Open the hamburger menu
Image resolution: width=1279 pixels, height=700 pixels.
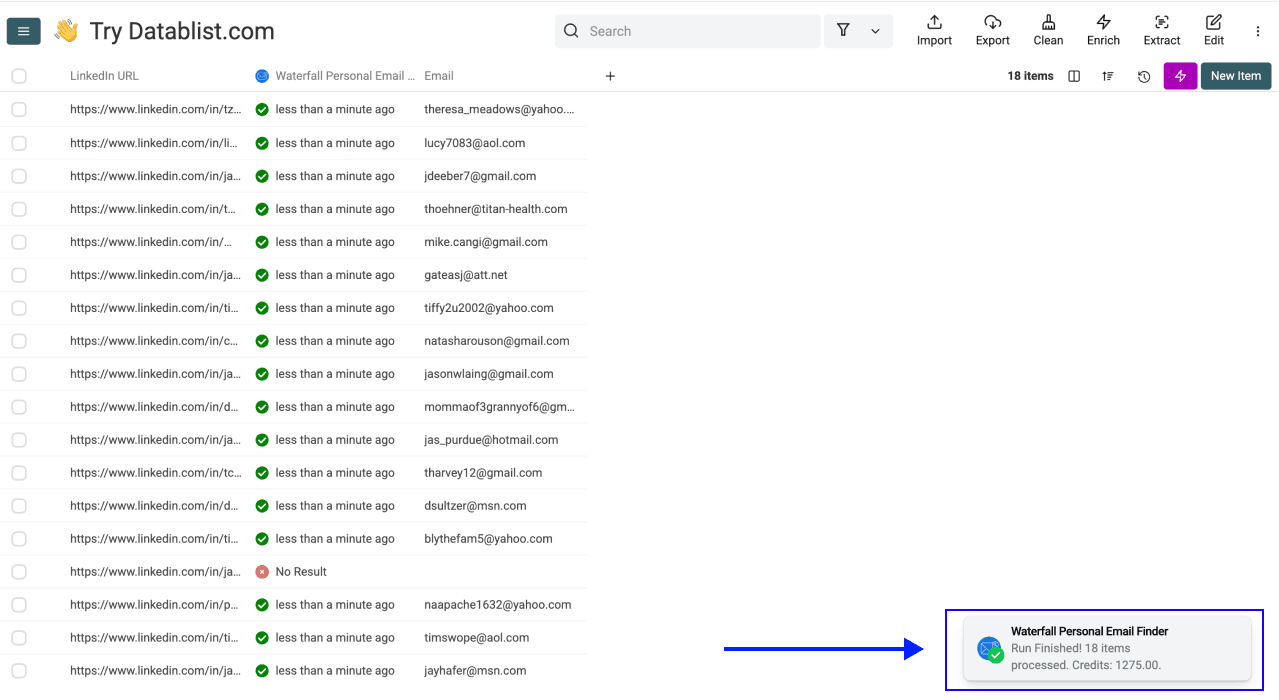23,31
